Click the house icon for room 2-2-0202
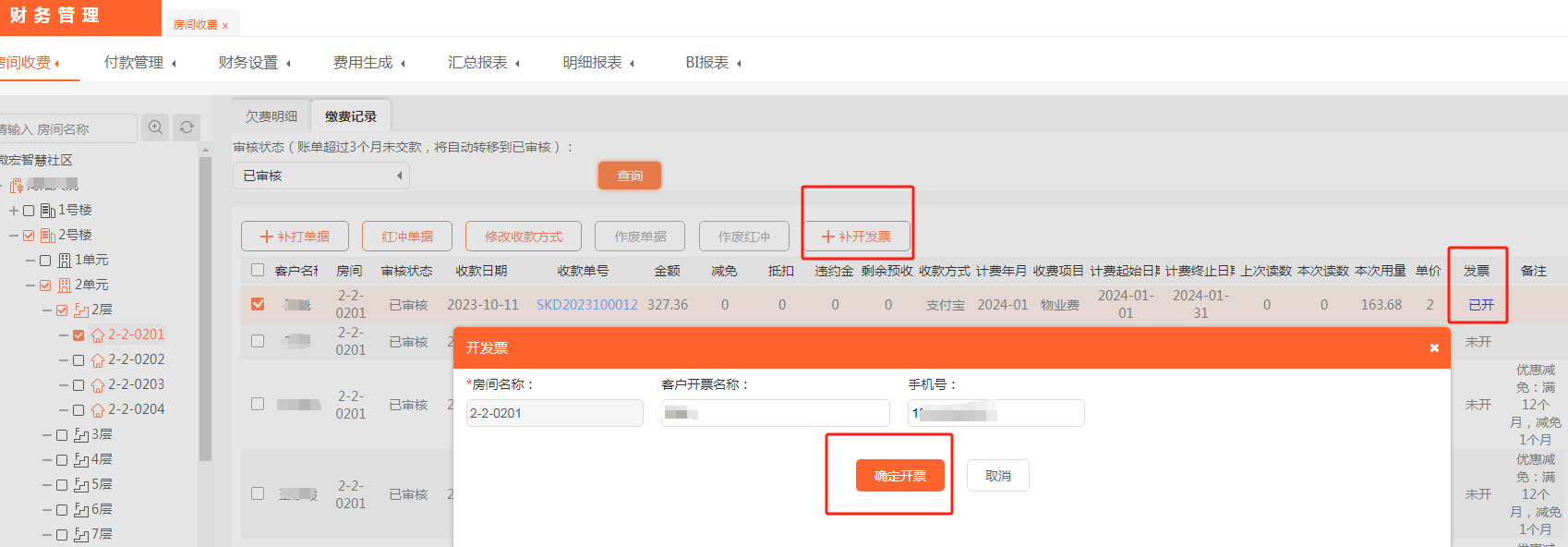 tap(98, 360)
